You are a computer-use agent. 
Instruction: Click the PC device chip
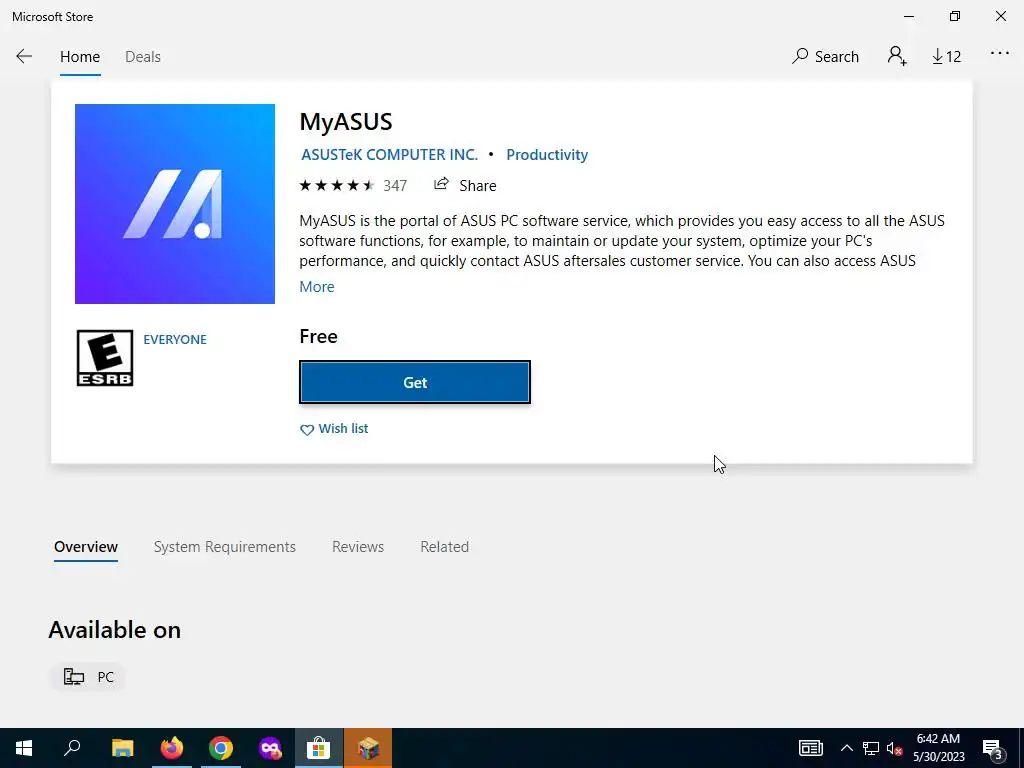[88, 677]
